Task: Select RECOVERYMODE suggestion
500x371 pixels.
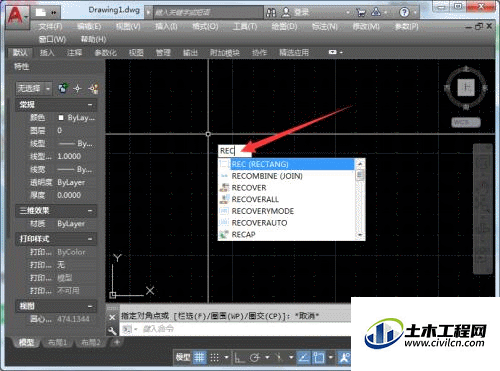Action: (x=287, y=211)
